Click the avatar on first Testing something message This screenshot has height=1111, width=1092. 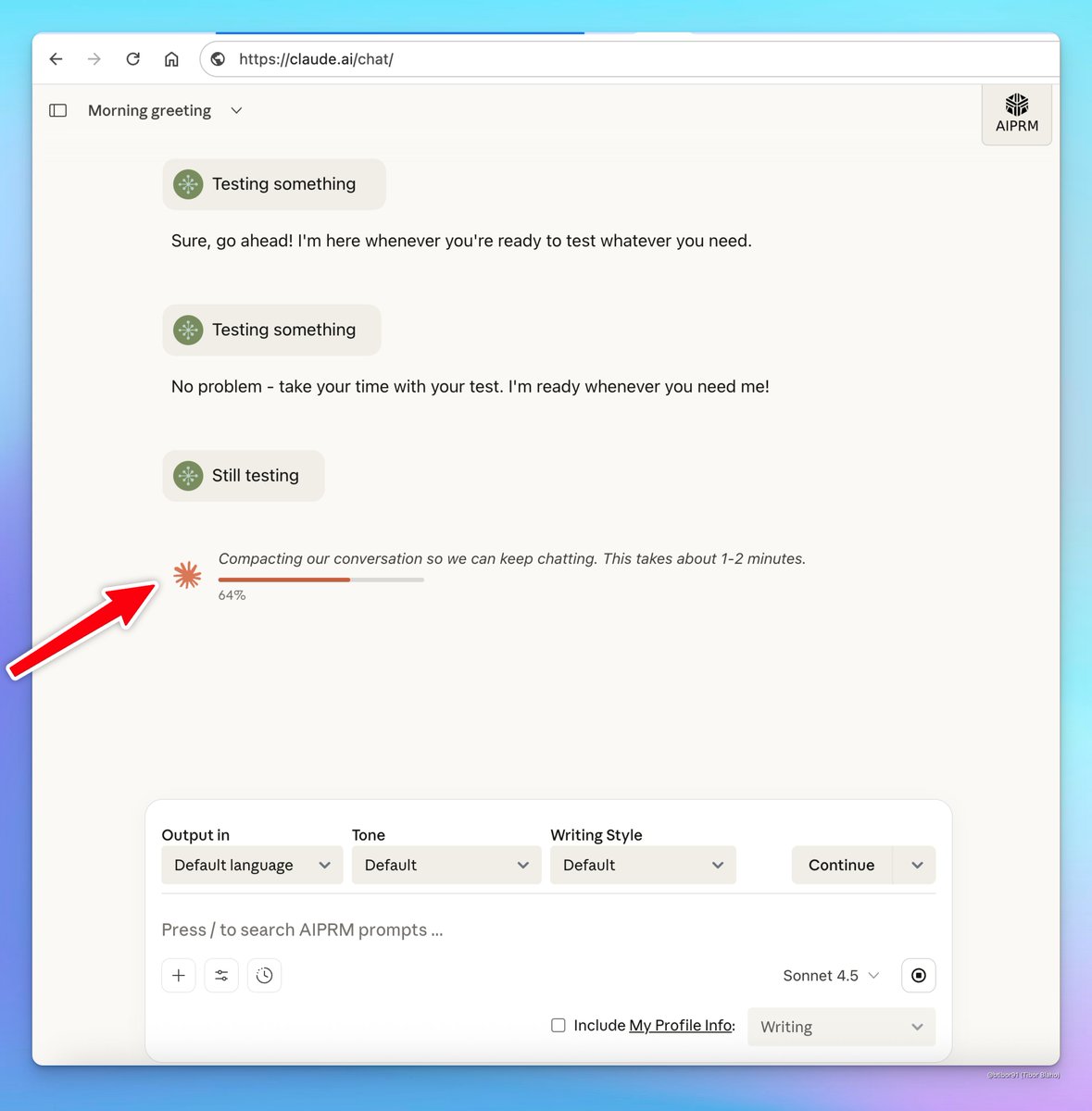(x=188, y=184)
